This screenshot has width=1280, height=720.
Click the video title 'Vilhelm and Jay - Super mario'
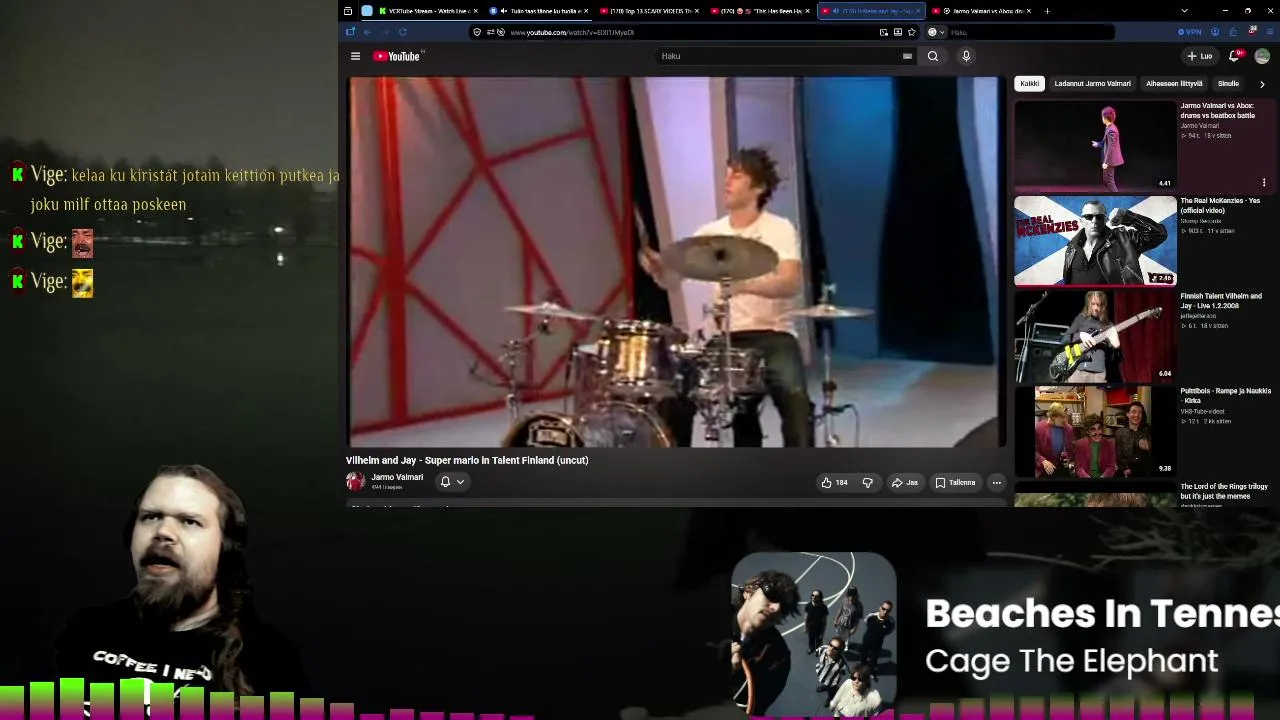coord(467,460)
